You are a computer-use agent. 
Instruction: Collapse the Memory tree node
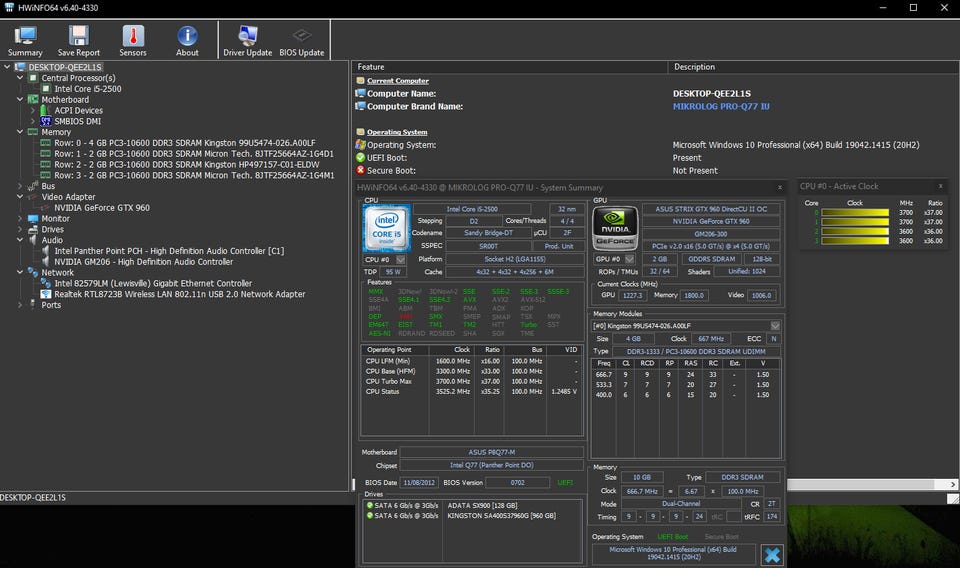[21, 132]
